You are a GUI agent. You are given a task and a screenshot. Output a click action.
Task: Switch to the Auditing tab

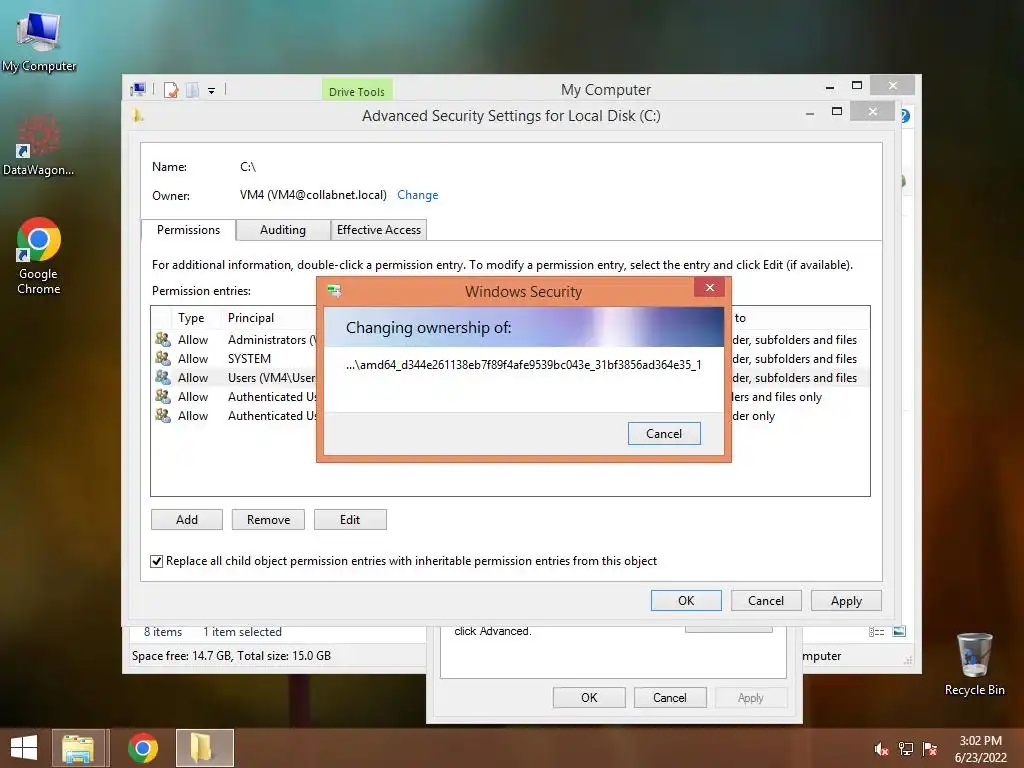point(283,230)
